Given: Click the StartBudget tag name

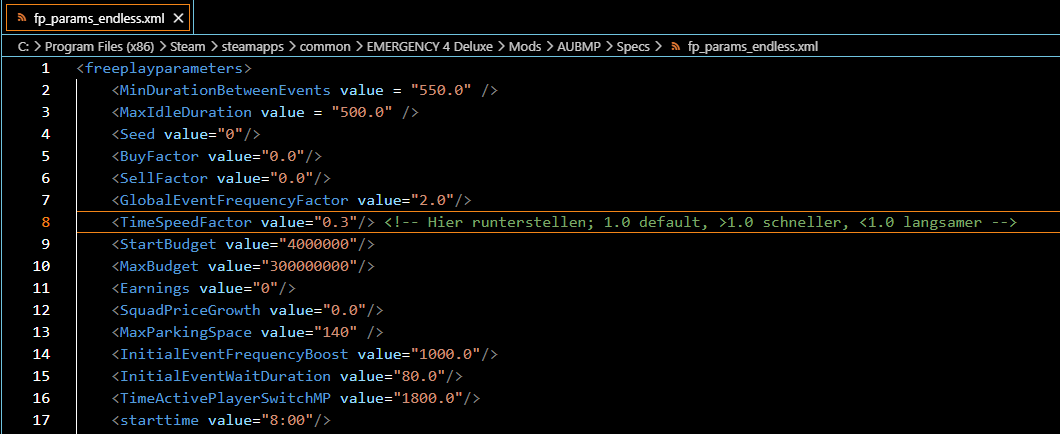Looking at the screenshot, I should 168,244.
